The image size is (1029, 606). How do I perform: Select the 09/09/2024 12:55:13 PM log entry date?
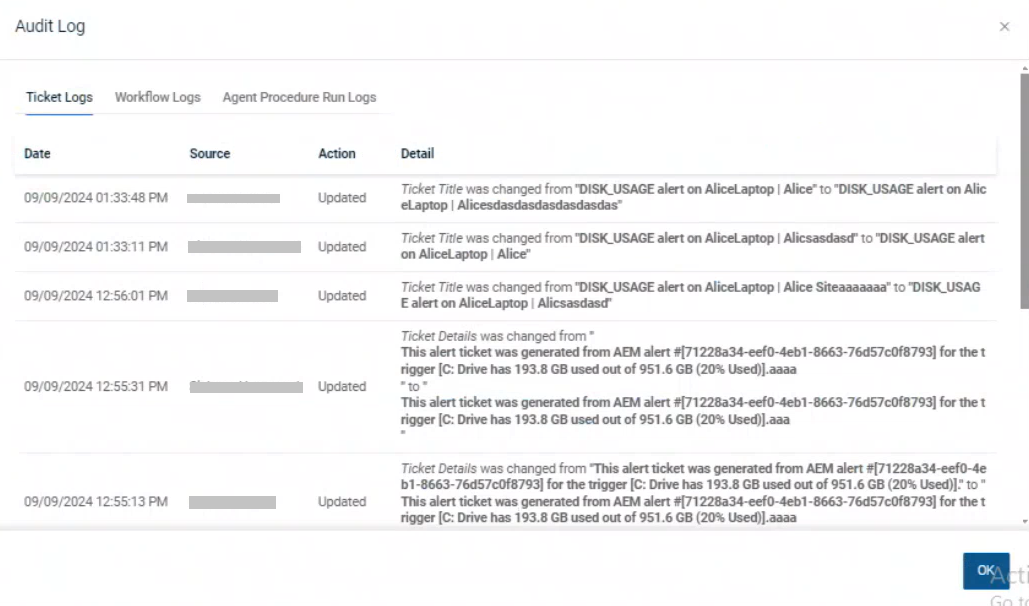tap(96, 502)
